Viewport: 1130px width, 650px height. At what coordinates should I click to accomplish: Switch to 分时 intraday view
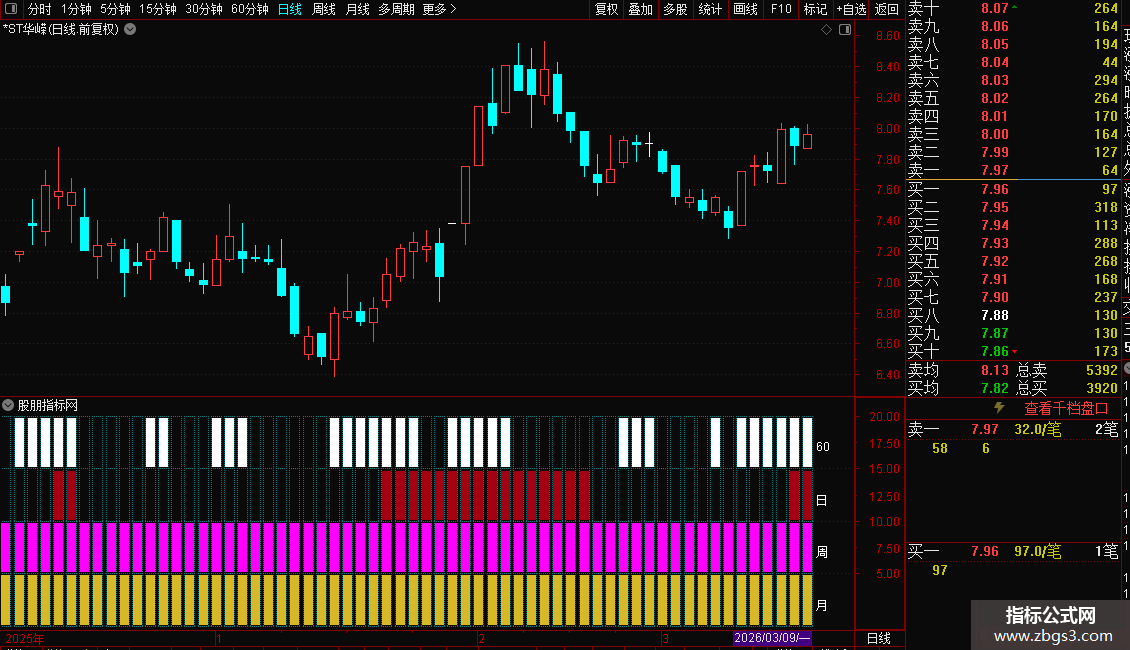[x=40, y=9]
